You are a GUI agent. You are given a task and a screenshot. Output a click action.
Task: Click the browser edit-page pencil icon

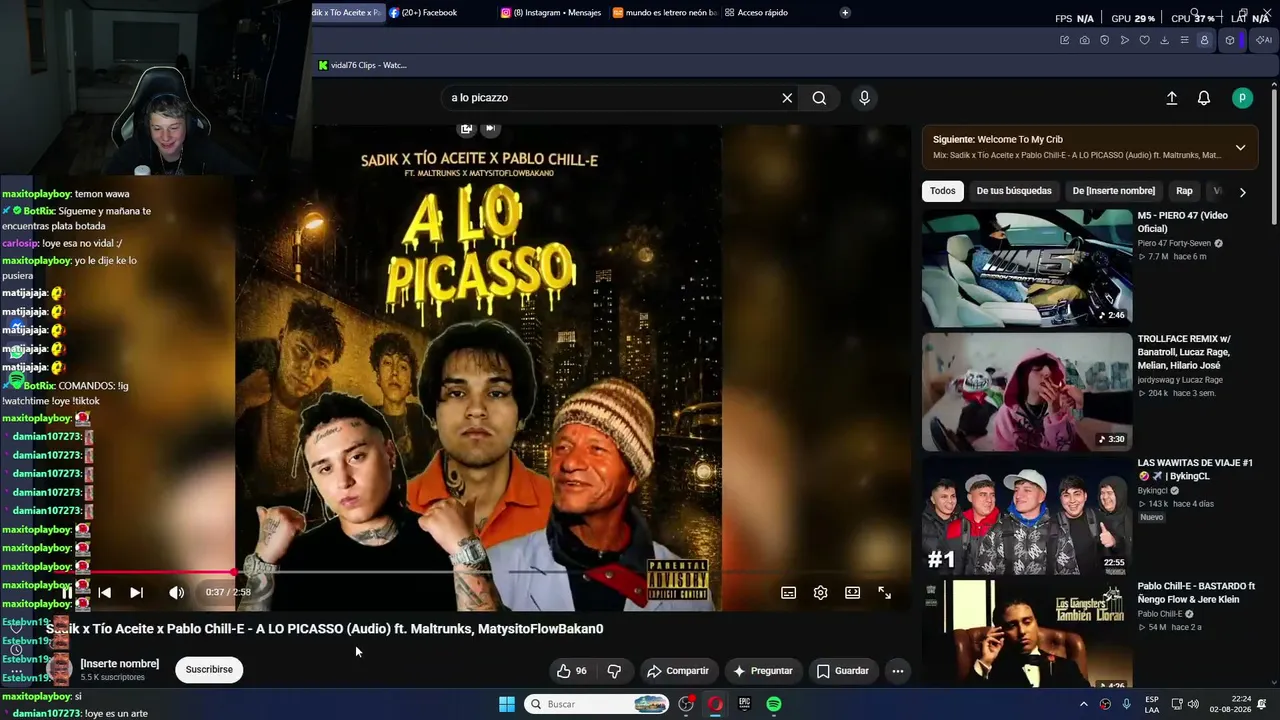click(x=1064, y=40)
